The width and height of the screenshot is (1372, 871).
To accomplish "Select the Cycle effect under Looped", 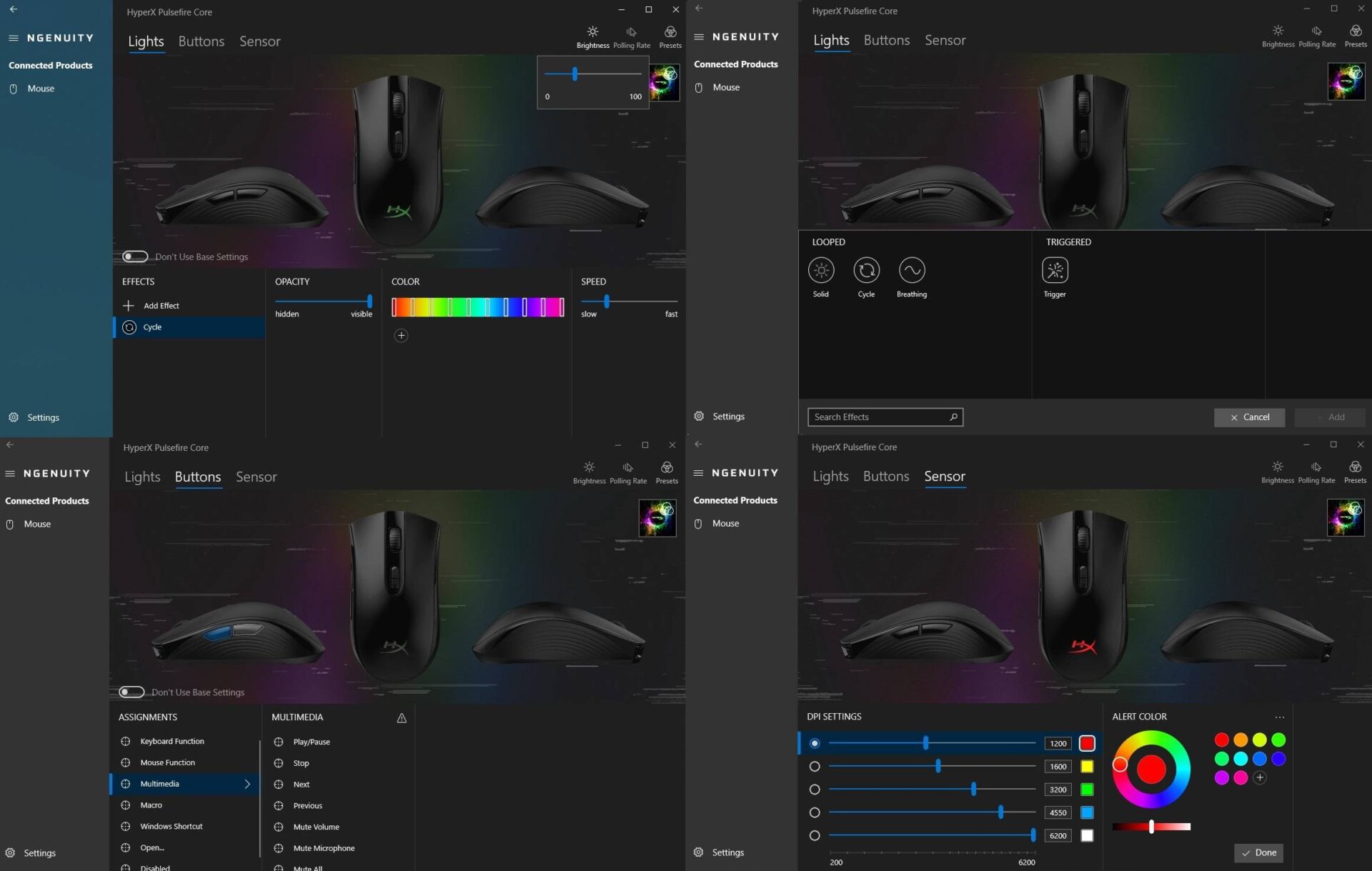I will pos(866,272).
